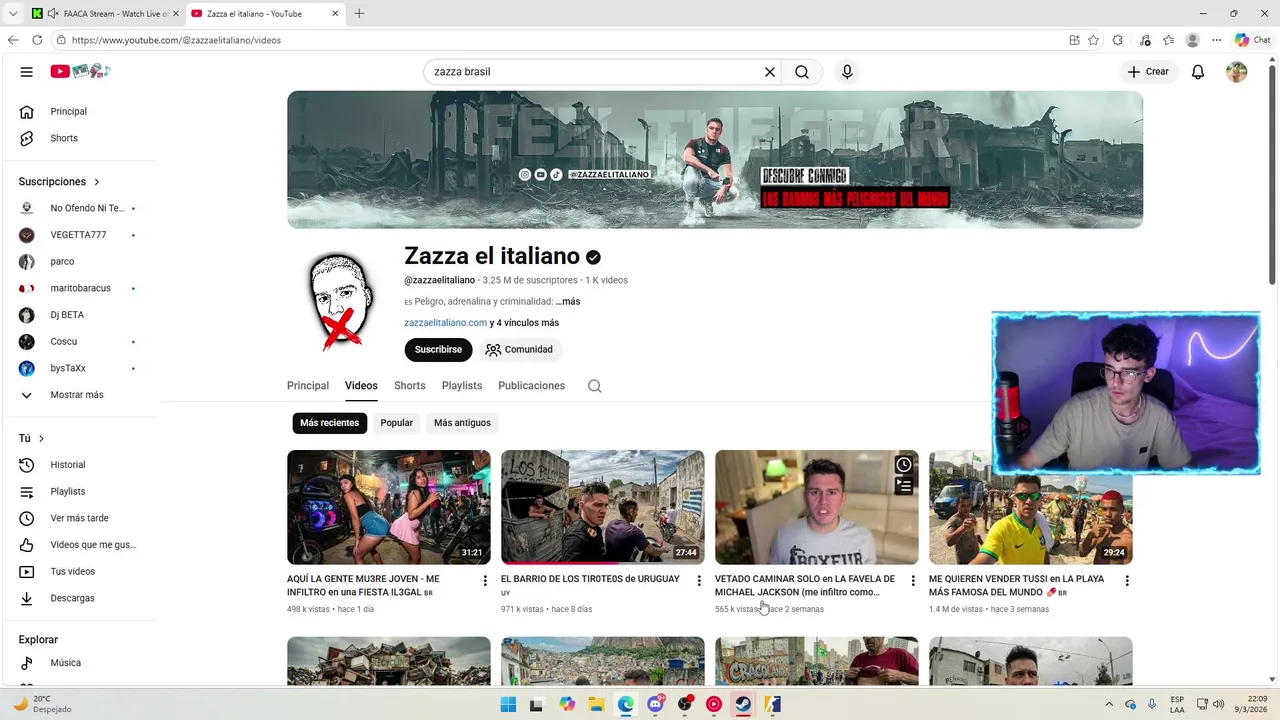1280x720 pixels.
Task: Expand Mostrar más subscriptions
Action: click(78, 395)
